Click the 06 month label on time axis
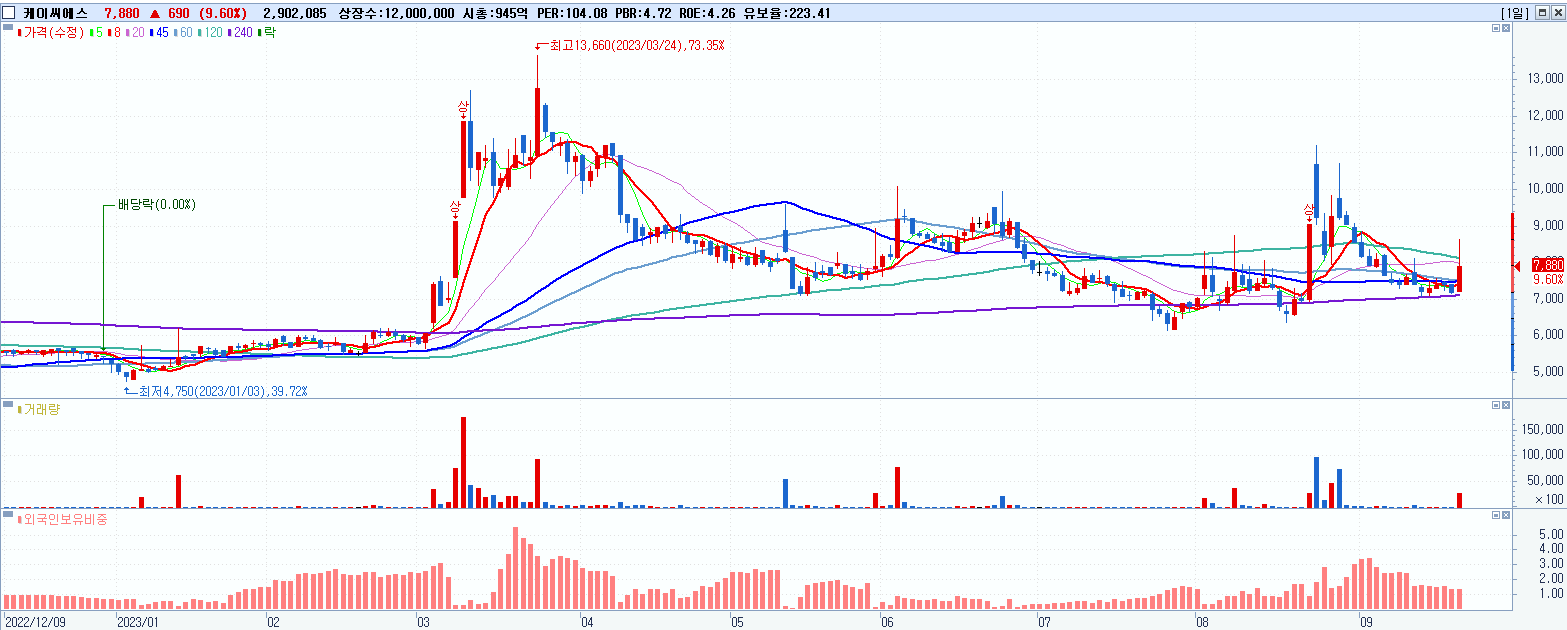This screenshot has width=1567, height=630. (886, 621)
